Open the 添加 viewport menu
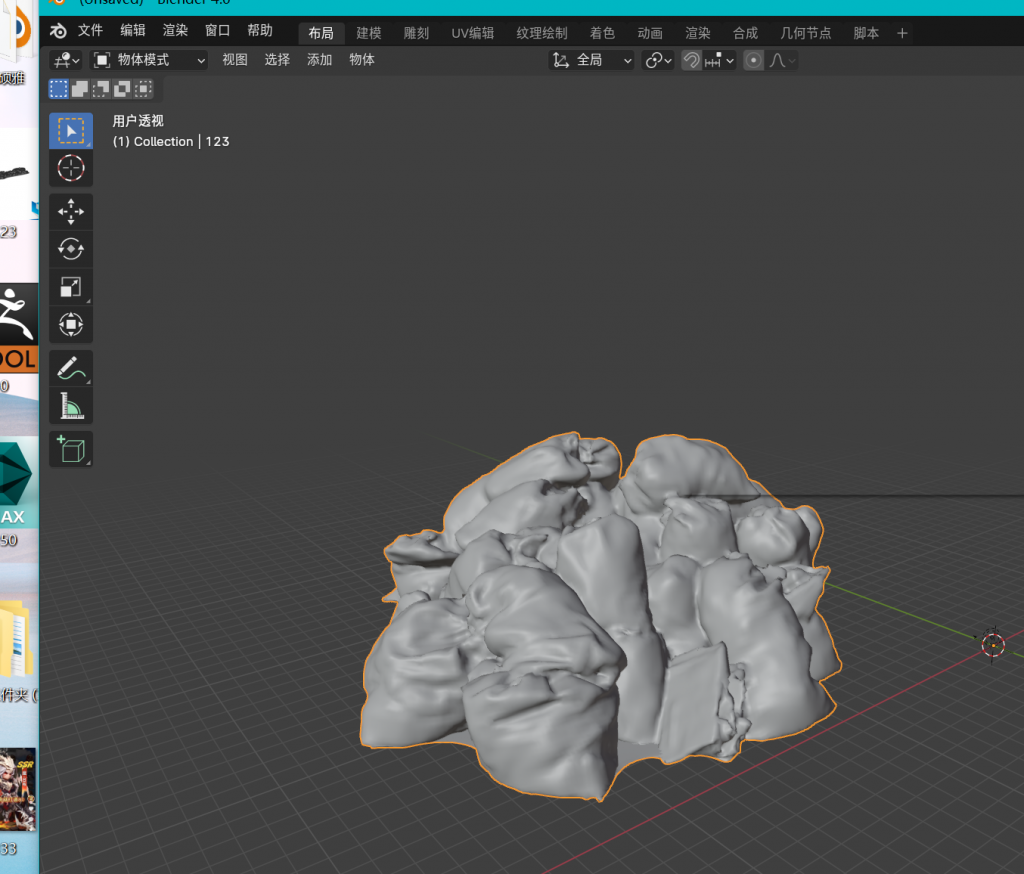This screenshot has width=1024, height=874. click(320, 60)
